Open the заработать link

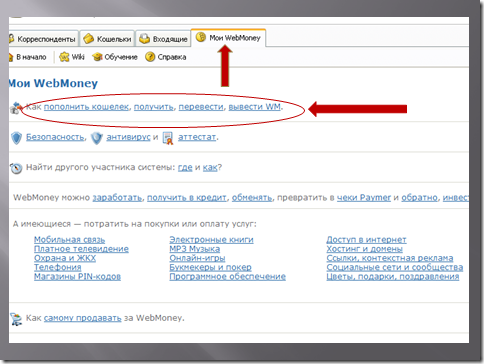click(x=117, y=198)
